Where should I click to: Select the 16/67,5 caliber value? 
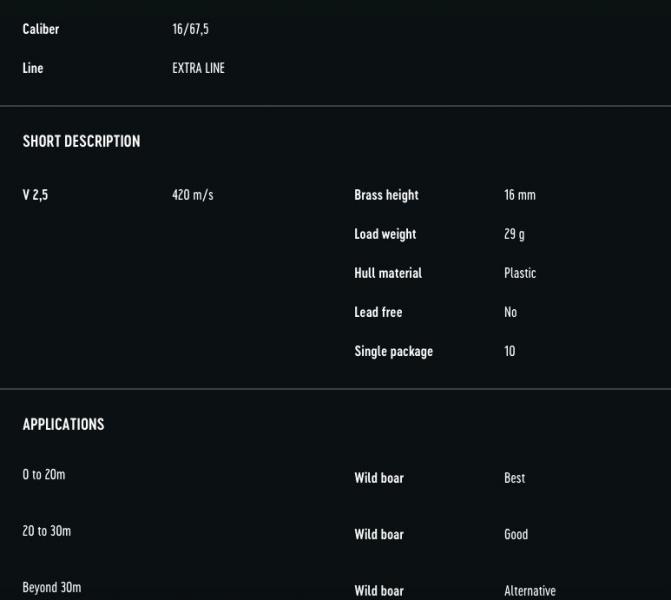(190, 30)
